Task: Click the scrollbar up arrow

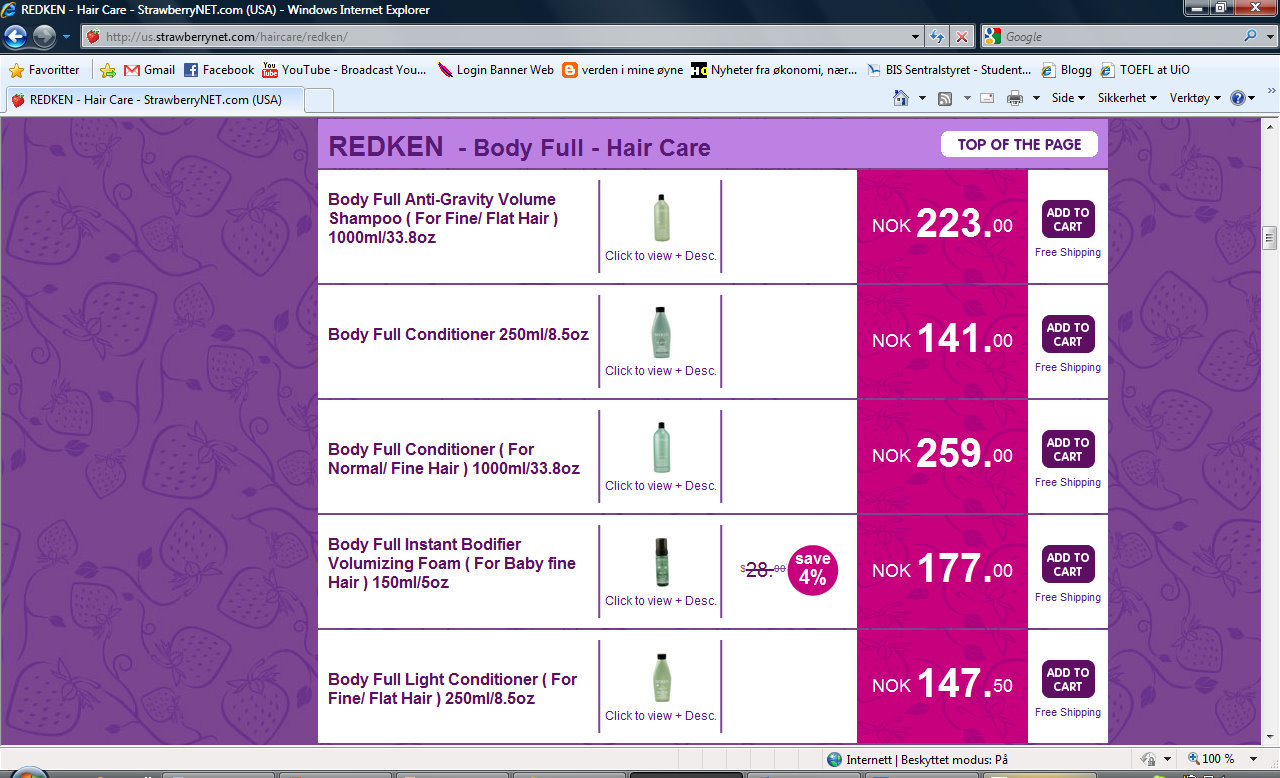Action: click(x=1270, y=126)
